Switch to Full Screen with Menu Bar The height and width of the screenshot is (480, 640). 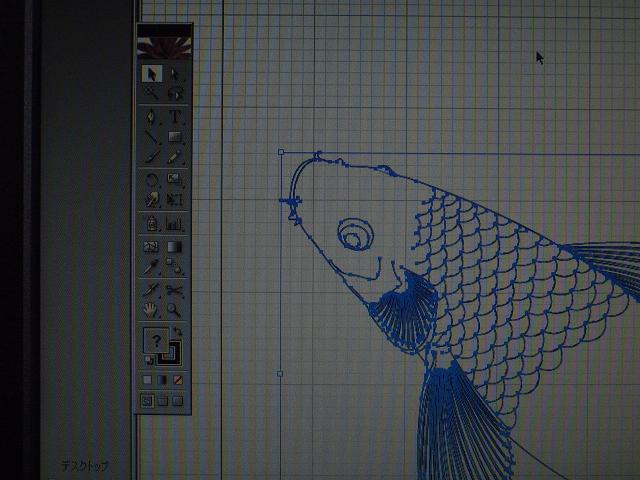(x=162, y=401)
